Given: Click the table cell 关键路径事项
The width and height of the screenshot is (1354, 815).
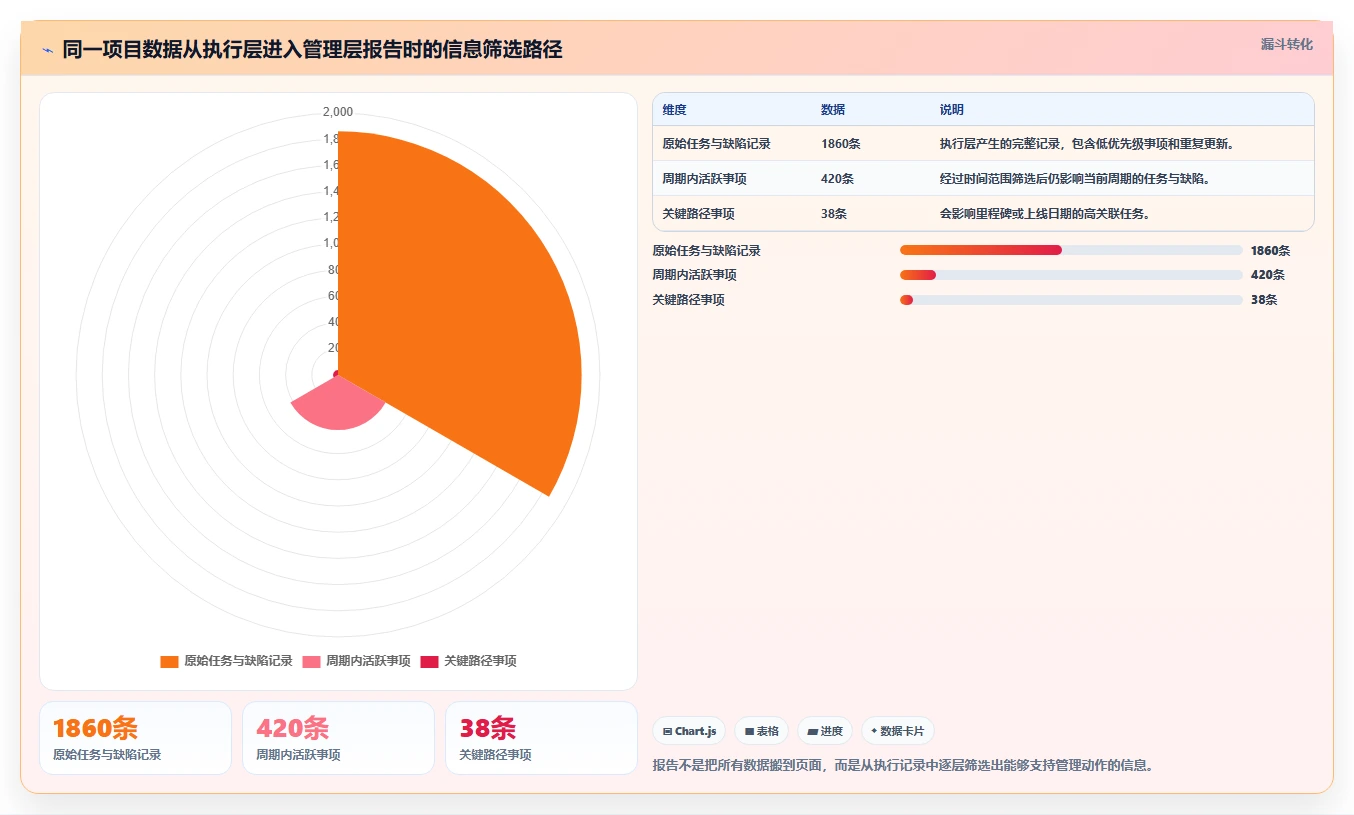Looking at the screenshot, I should click(x=698, y=214).
